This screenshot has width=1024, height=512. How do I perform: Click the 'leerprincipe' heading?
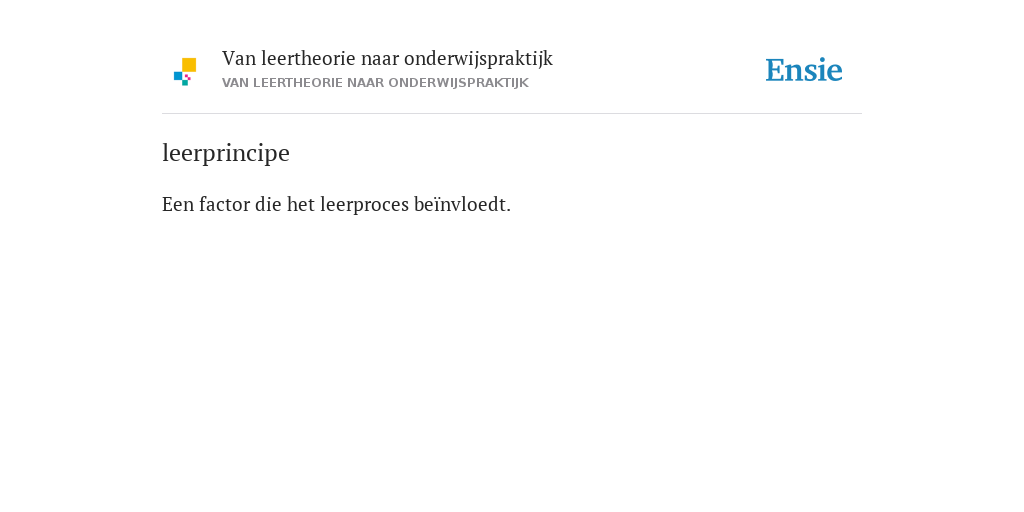(x=226, y=153)
